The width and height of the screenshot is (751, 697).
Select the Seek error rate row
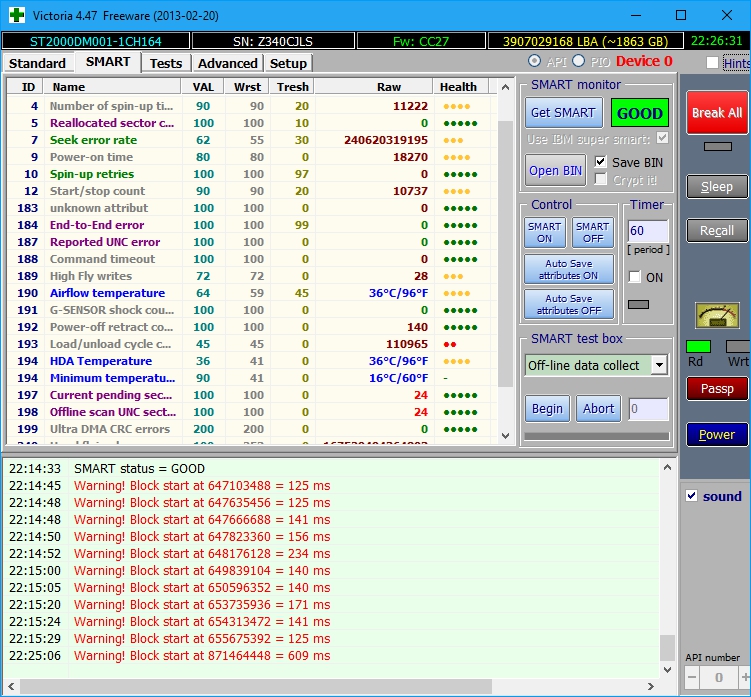tap(252, 140)
